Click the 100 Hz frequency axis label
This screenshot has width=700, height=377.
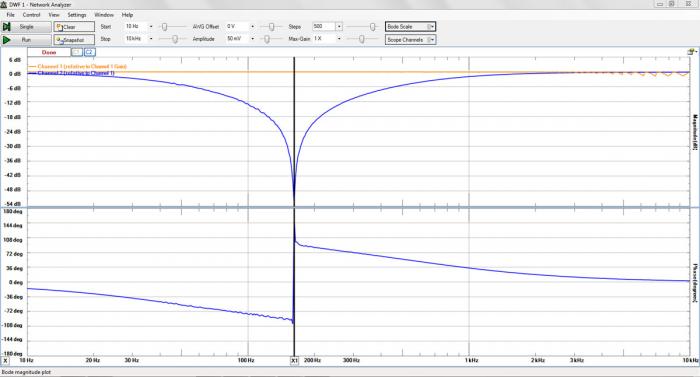(x=246, y=360)
